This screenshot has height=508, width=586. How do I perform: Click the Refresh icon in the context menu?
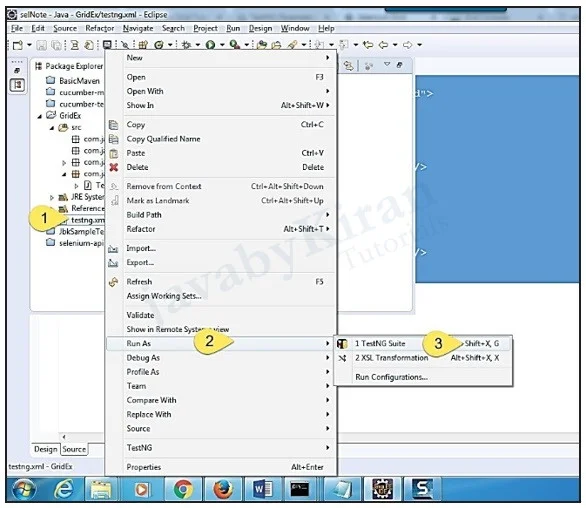pos(113,282)
